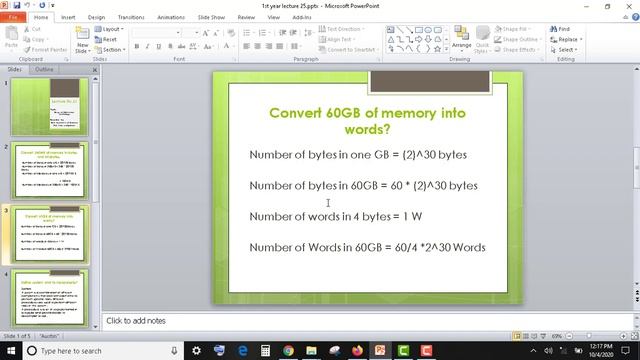Viewport: 640px width, 360px height.
Task: Click the PowerPoint icon in the taskbar
Action: pos(380,351)
